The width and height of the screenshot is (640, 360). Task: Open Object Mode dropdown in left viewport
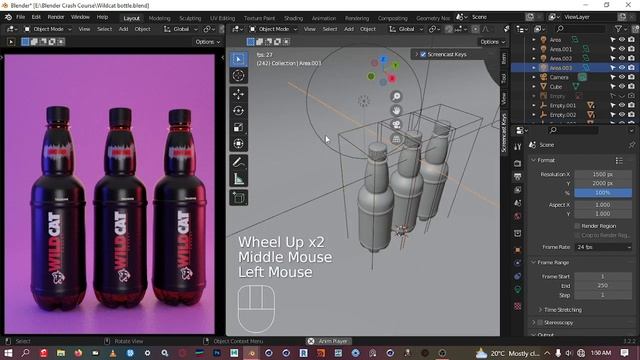coord(48,29)
